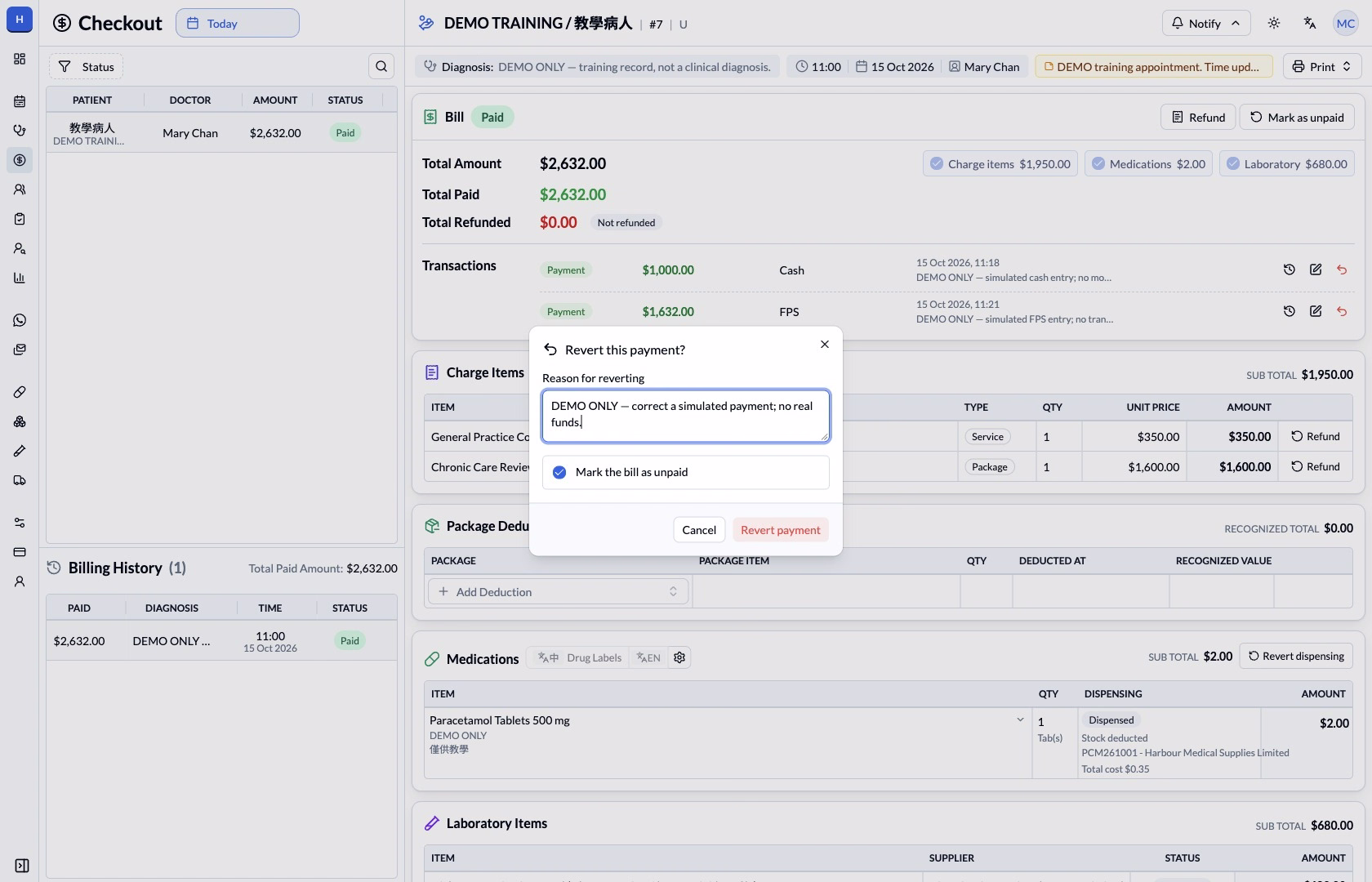Screen dimensions: 1372x882
Task: Open the reports chart sidebar icon
Action: point(20,278)
